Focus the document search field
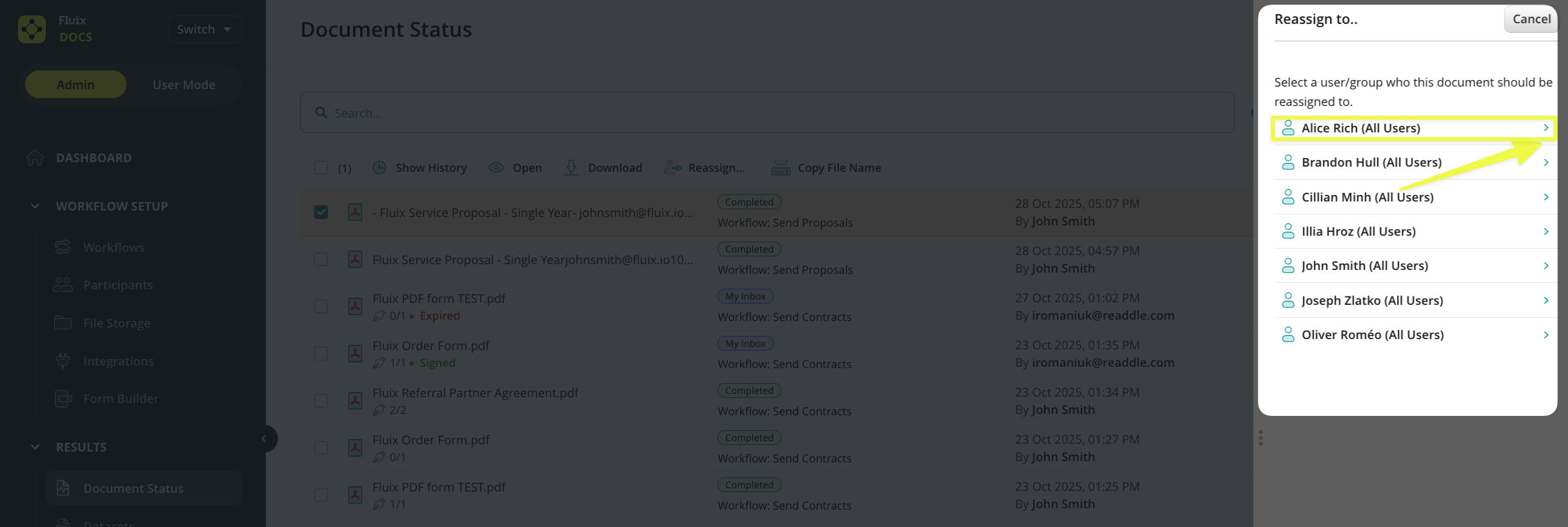 (767, 113)
